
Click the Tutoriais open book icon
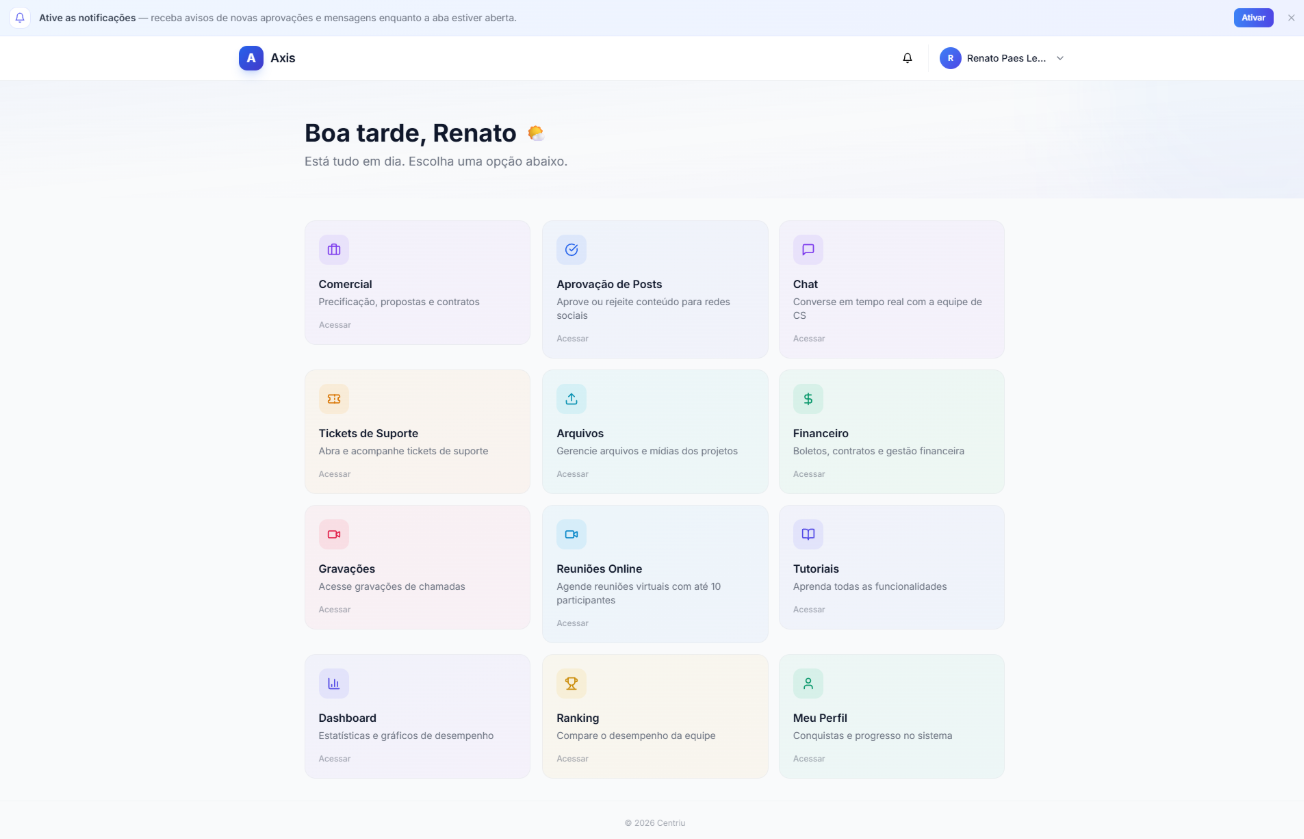click(808, 534)
